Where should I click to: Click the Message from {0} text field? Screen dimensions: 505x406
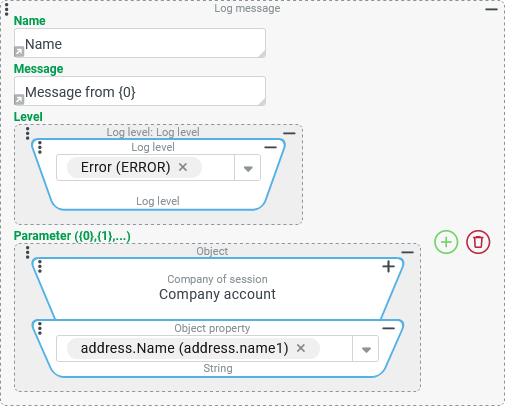(x=140, y=91)
